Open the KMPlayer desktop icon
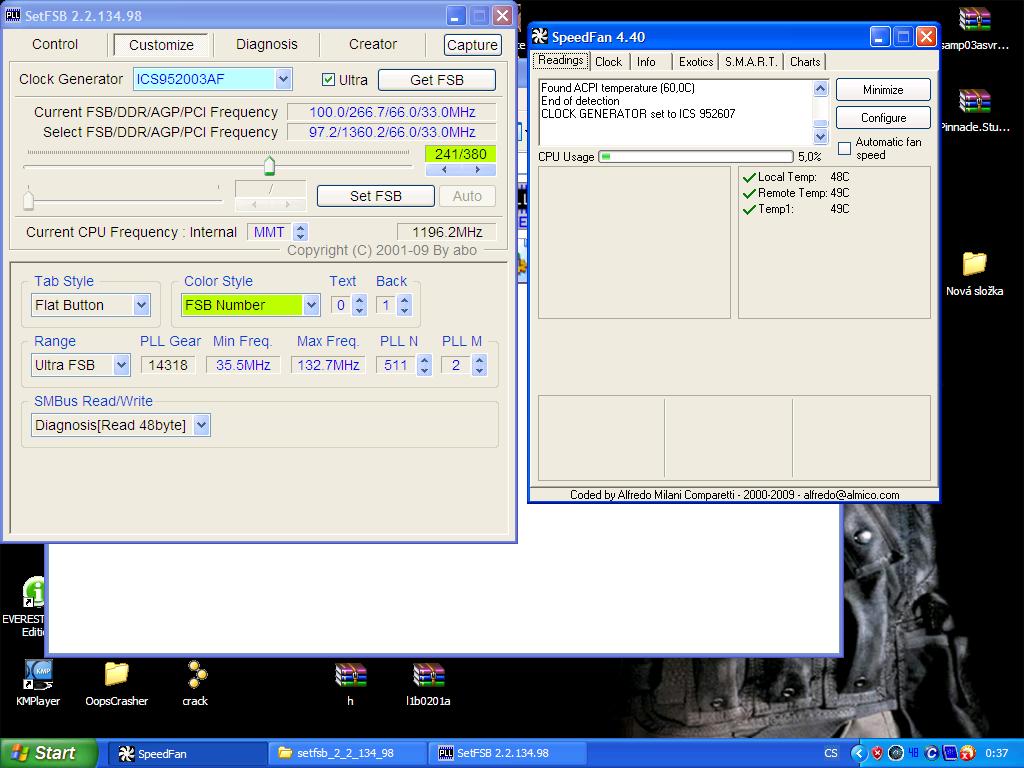This screenshot has width=1024, height=768. (38, 675)
